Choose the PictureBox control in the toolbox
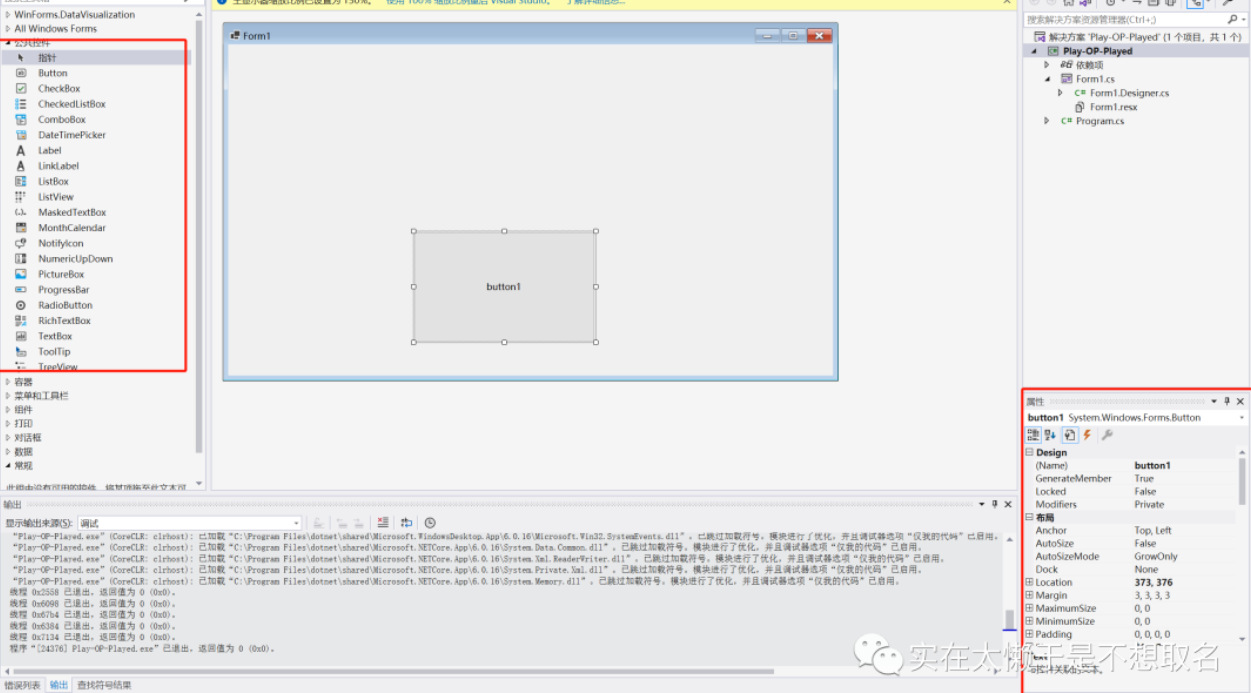Viewport: 1251px width, 693px height. pyautogui.click(x=60, y=274)
